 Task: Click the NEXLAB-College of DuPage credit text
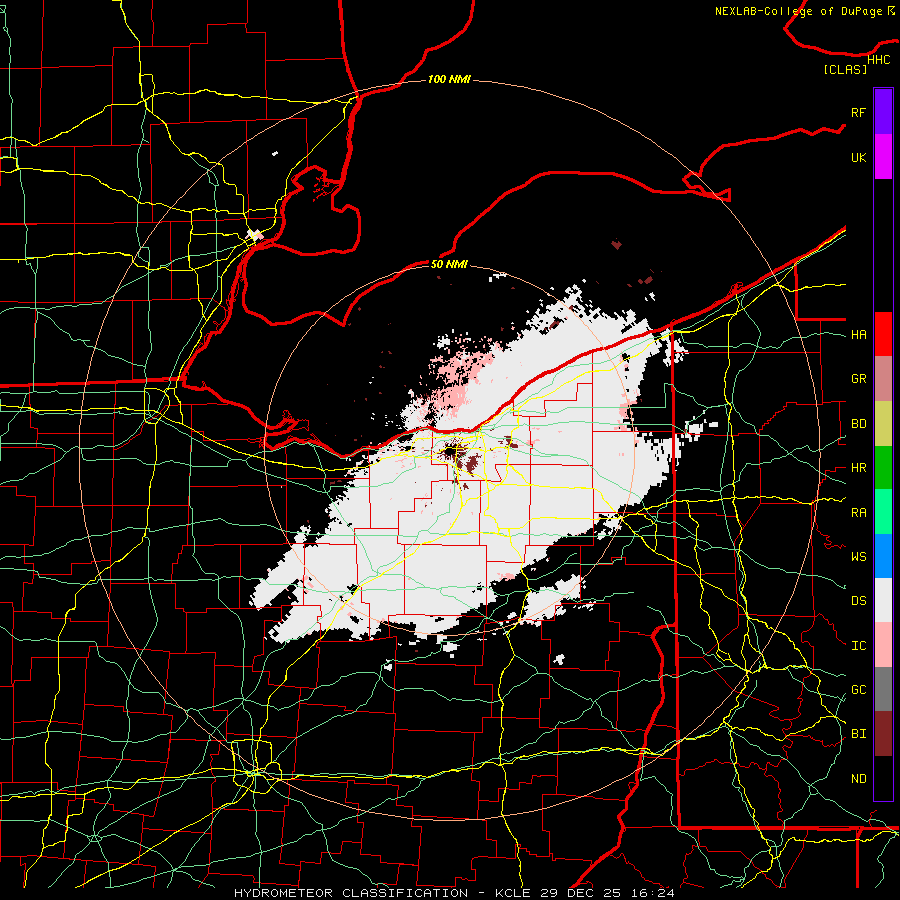(798, 11)
